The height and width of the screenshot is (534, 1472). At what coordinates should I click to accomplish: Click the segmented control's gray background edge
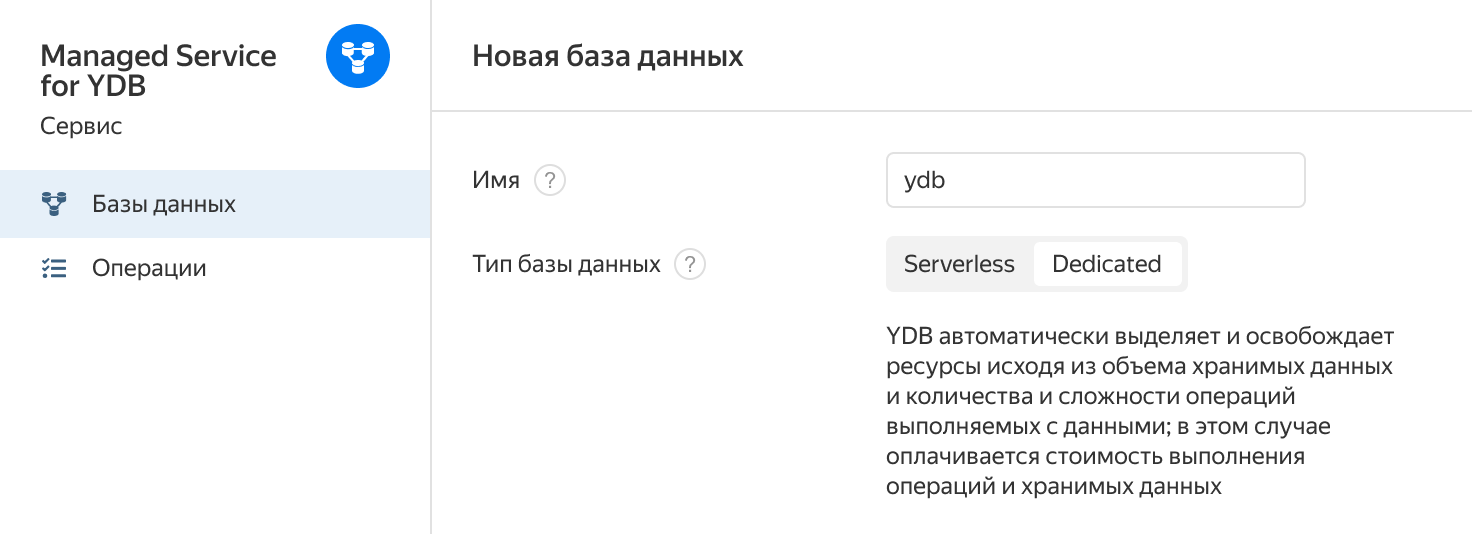[x=1185, y=264]
